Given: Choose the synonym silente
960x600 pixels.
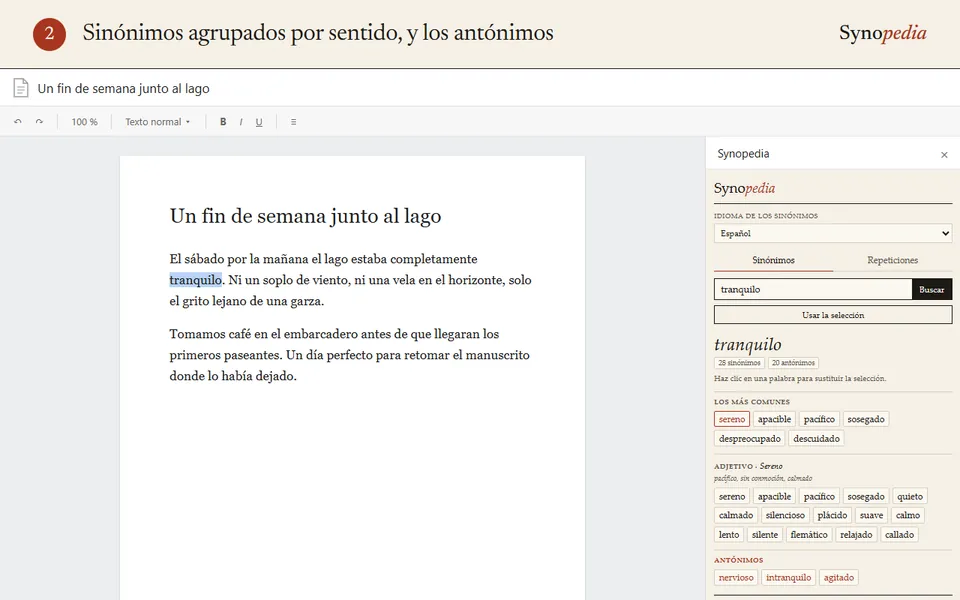Looking at the screenshot, I should (x=765, y=534).
